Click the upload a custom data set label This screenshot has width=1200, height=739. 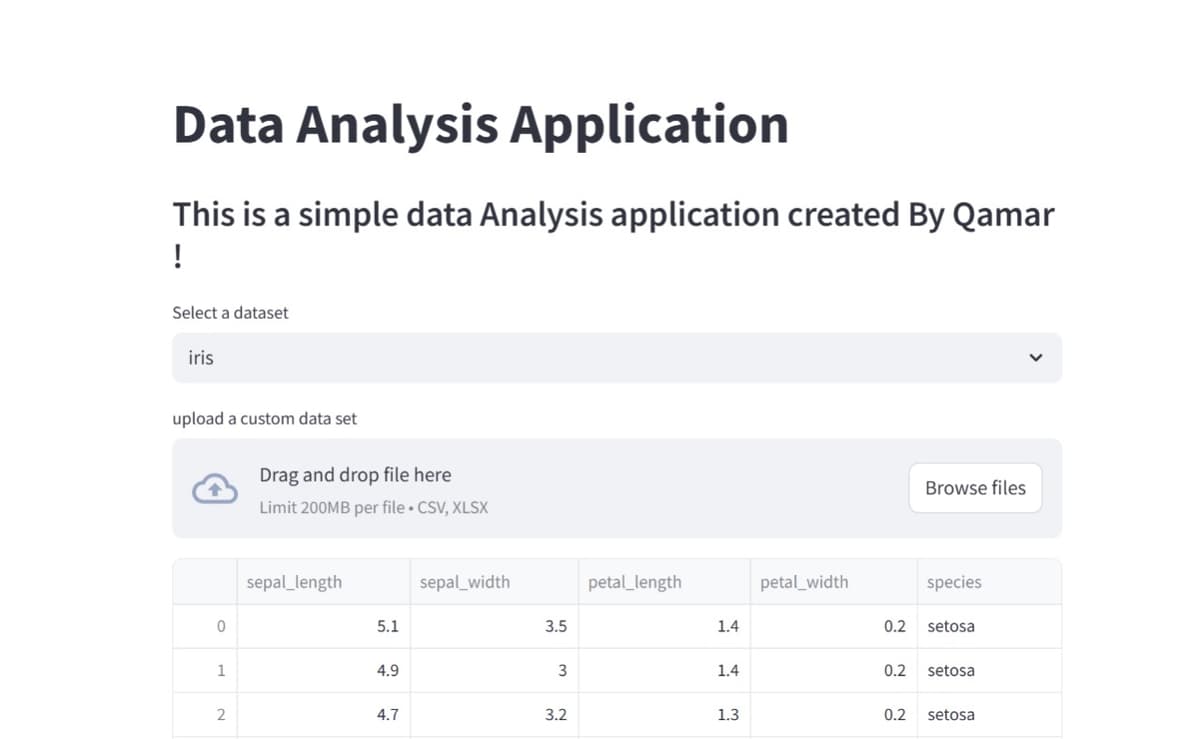(265, 418)
